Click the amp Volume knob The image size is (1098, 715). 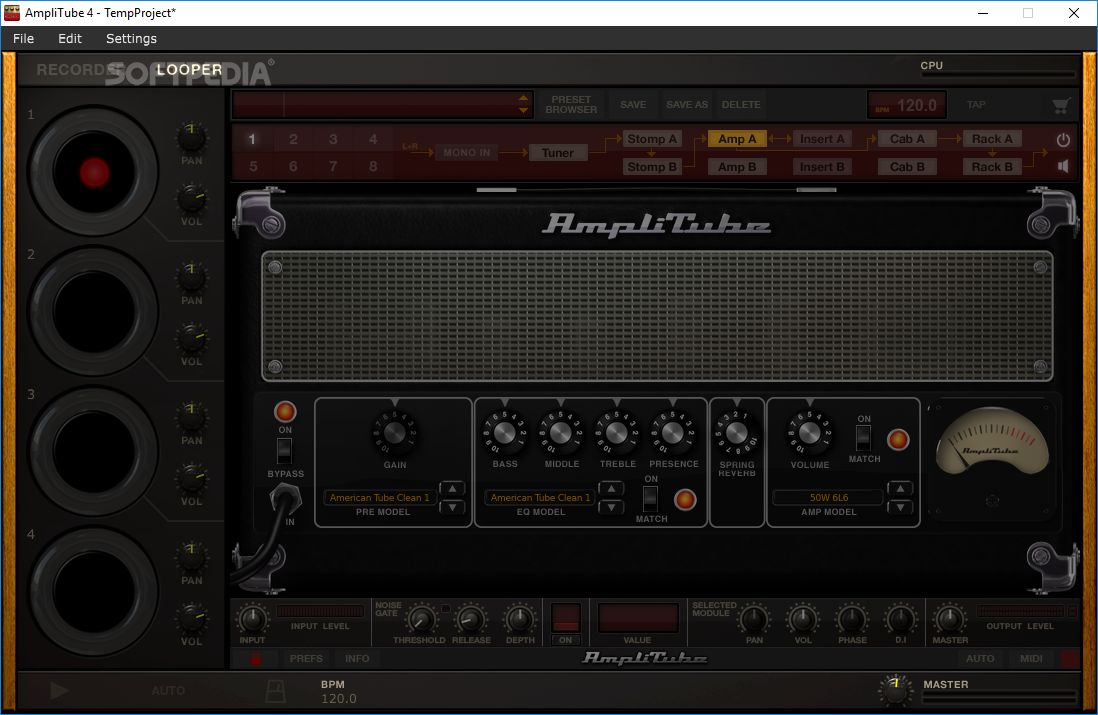(809, 433)
